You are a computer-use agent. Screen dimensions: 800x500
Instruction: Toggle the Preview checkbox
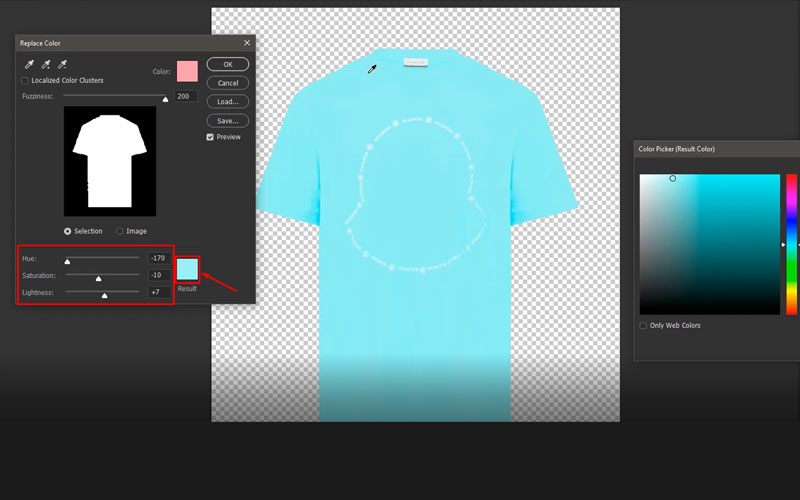[x=210, y=137]
